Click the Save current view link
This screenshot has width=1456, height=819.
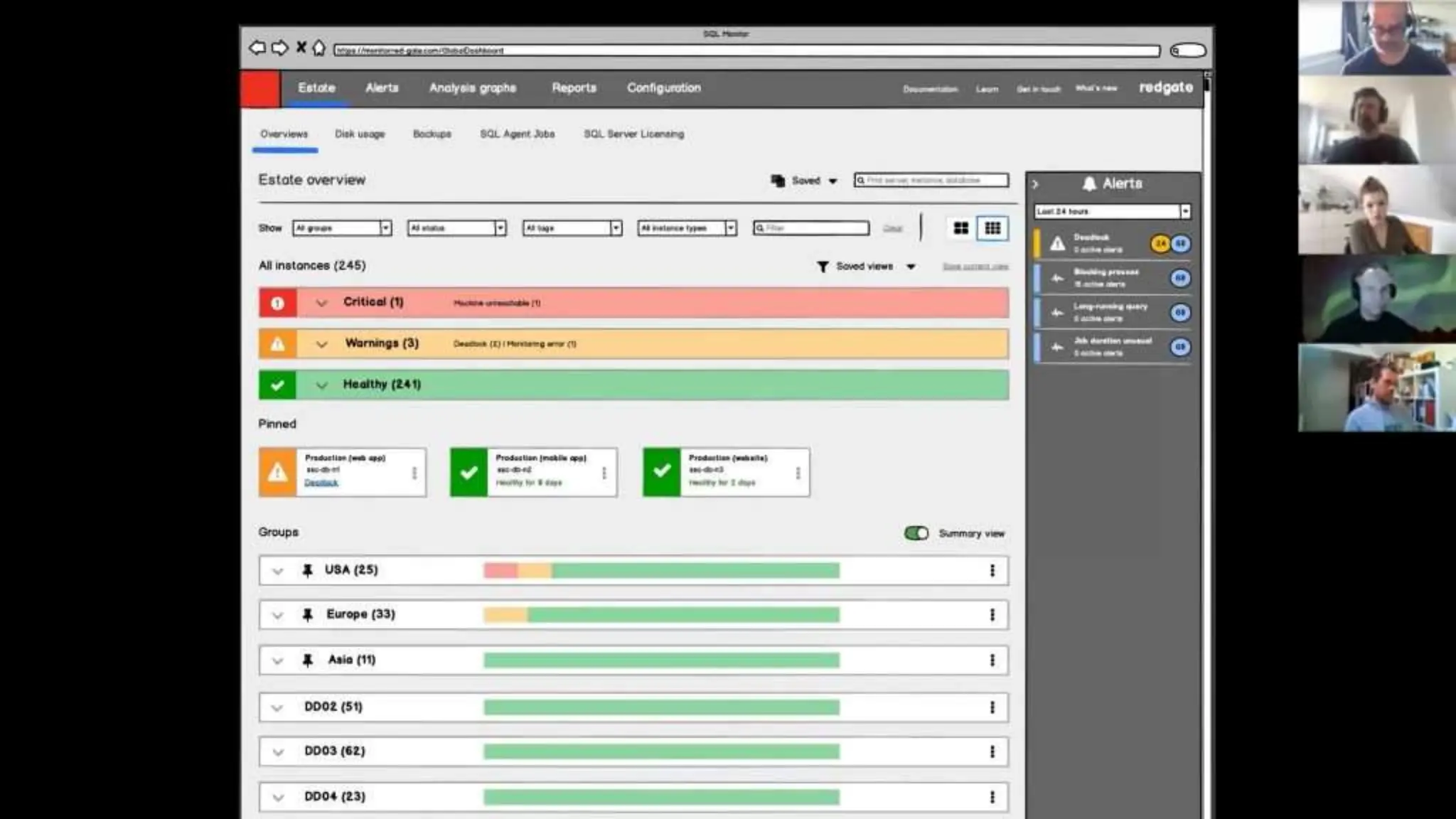975,267
